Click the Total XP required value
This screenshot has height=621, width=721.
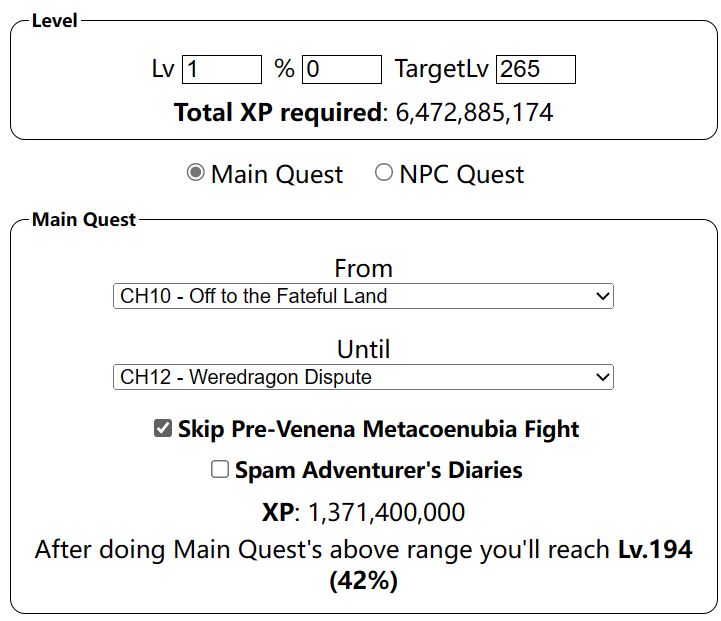pos(474,112)
